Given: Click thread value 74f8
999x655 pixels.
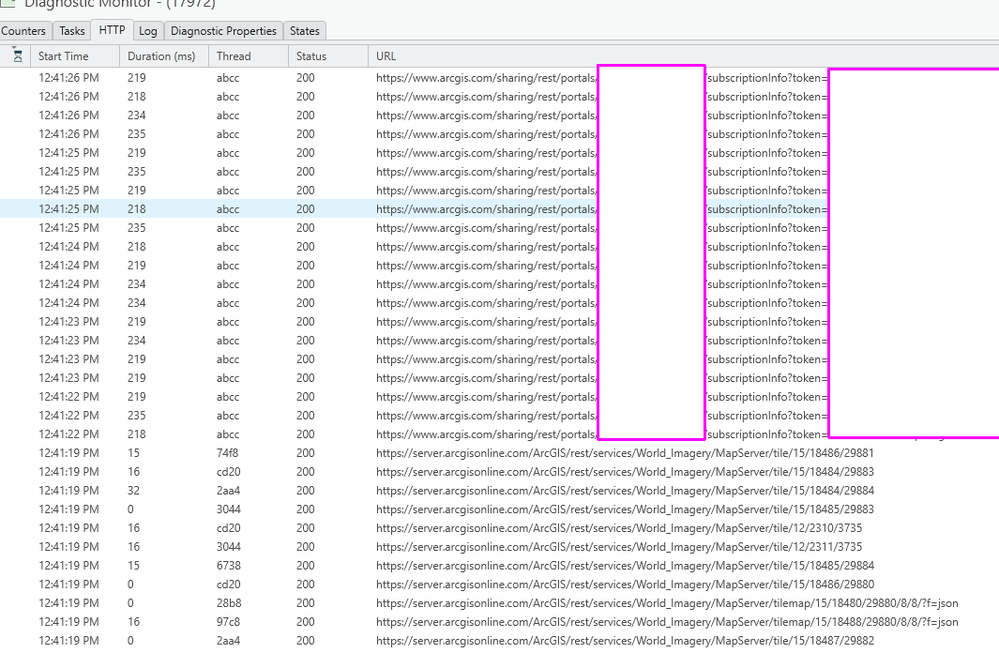Looking at the screenshot, I should (227, 453).
